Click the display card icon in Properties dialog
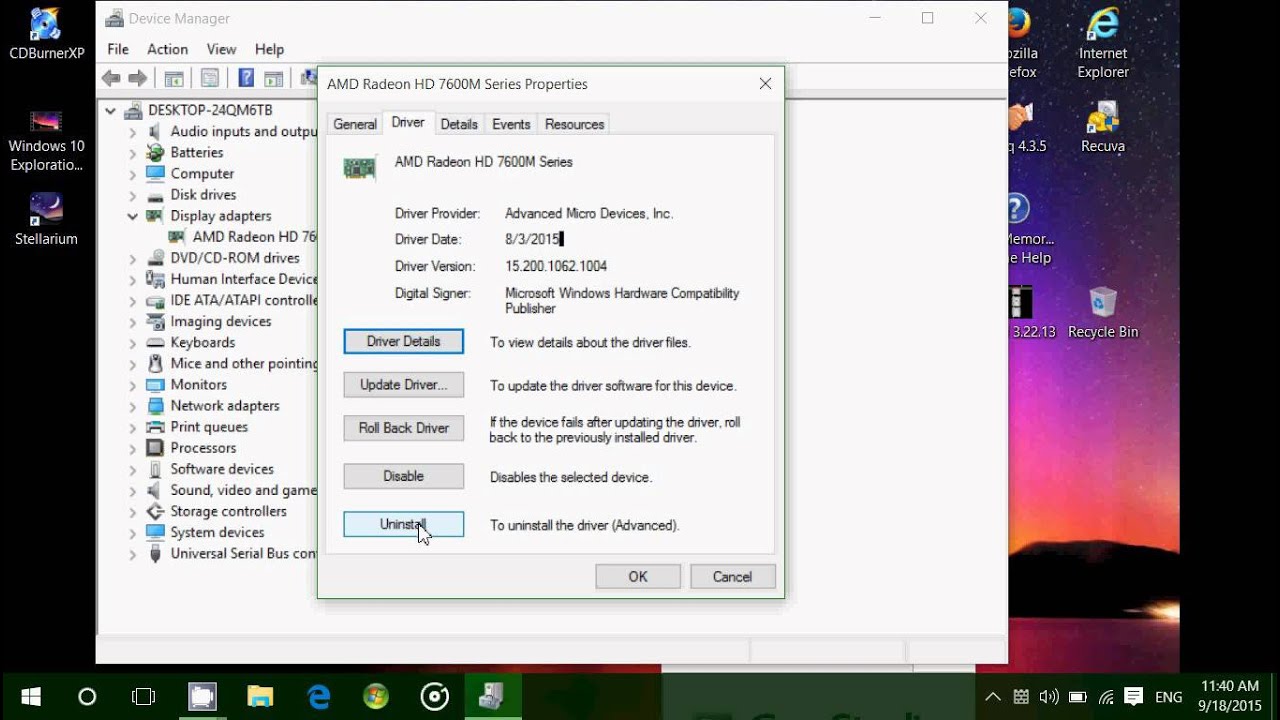The image size is (1280, 720). click(x=359, y=168)
